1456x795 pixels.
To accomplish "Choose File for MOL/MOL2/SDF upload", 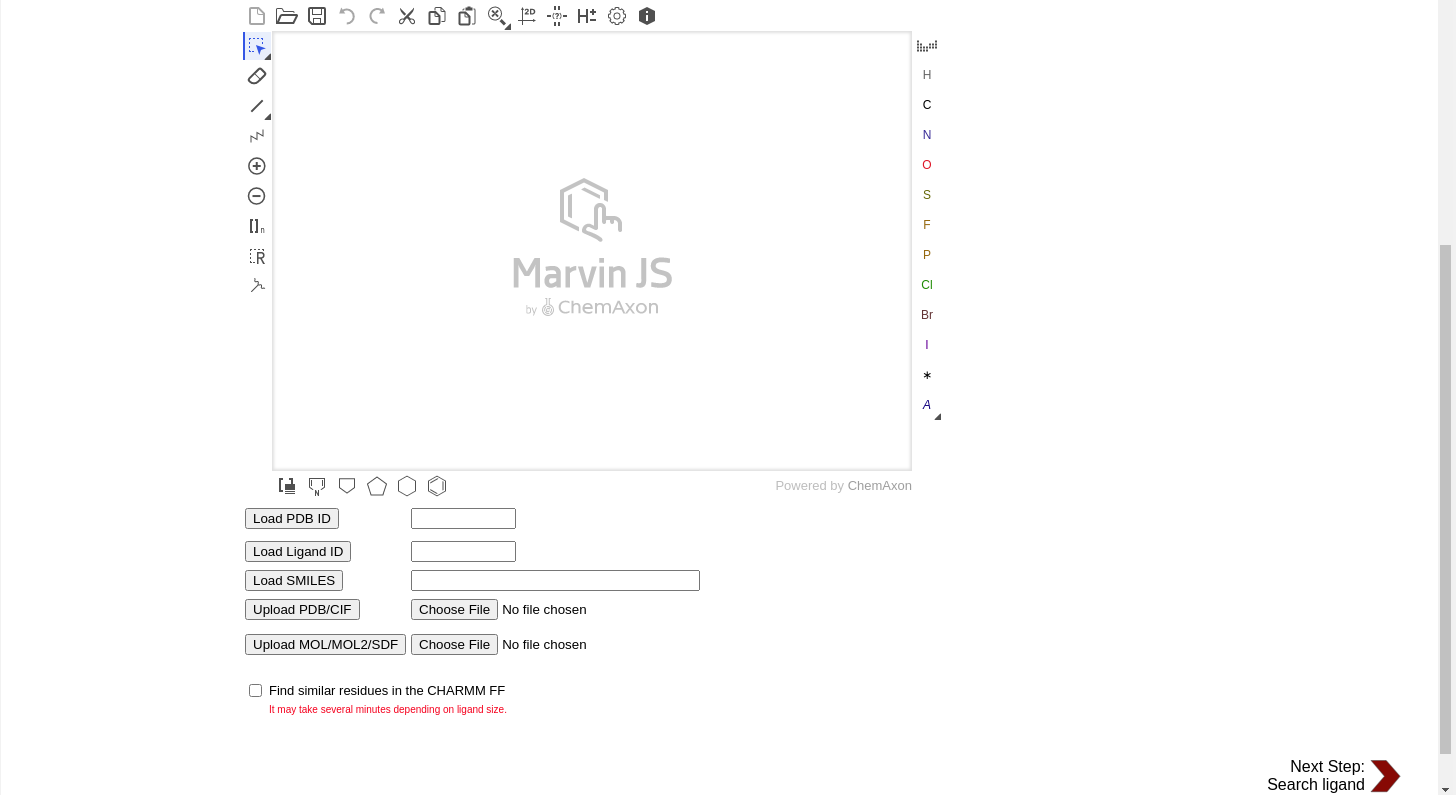I will coord(454,645).
